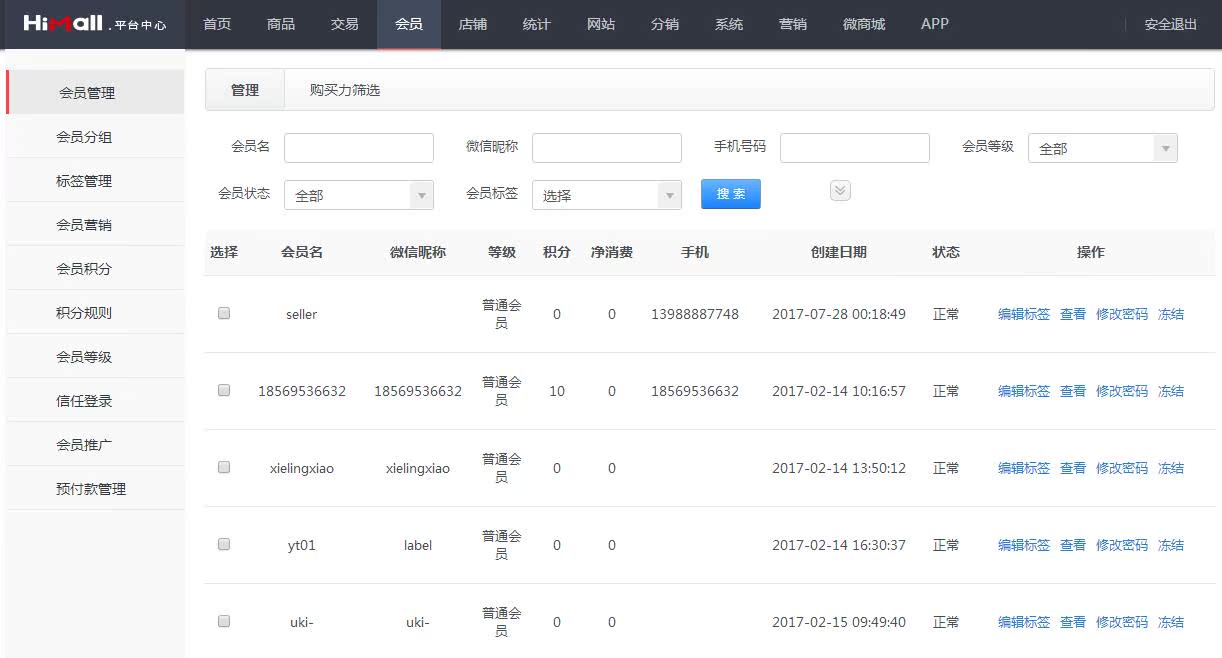Open the 分销 top menu
This screenshot has width=1222, height=658.
pos(665,24)
